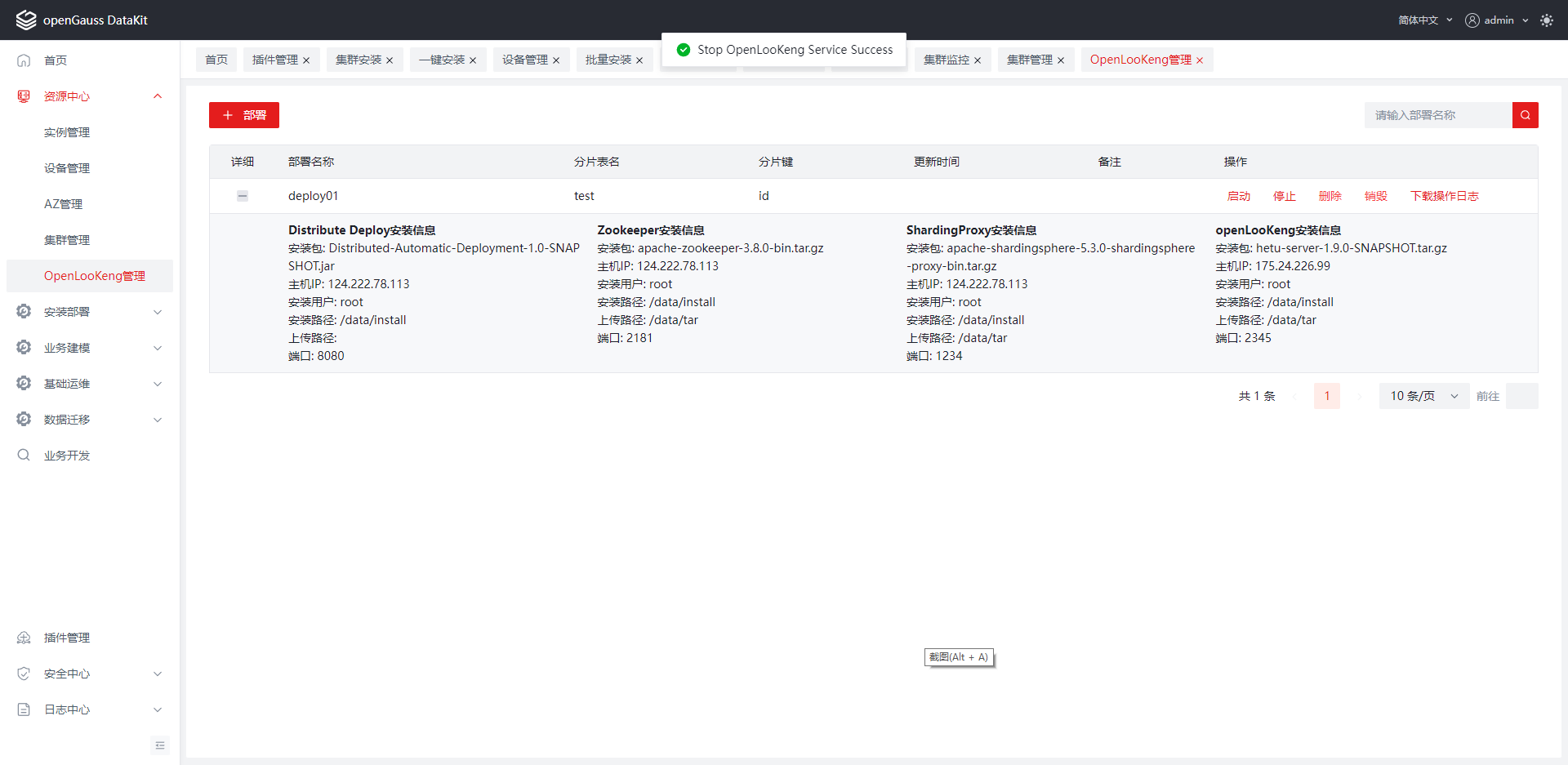Click the search magnifier button
Viewport: 1568px width, 765px height.
1525,115
